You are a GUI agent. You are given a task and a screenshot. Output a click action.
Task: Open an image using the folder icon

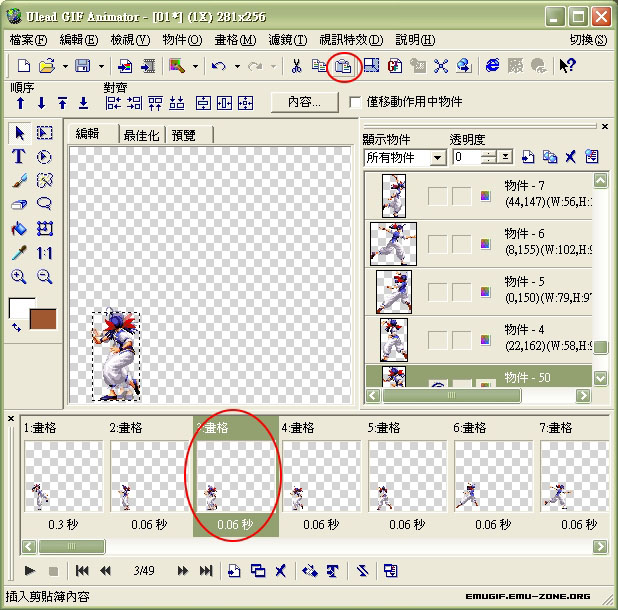coord(47,65)
